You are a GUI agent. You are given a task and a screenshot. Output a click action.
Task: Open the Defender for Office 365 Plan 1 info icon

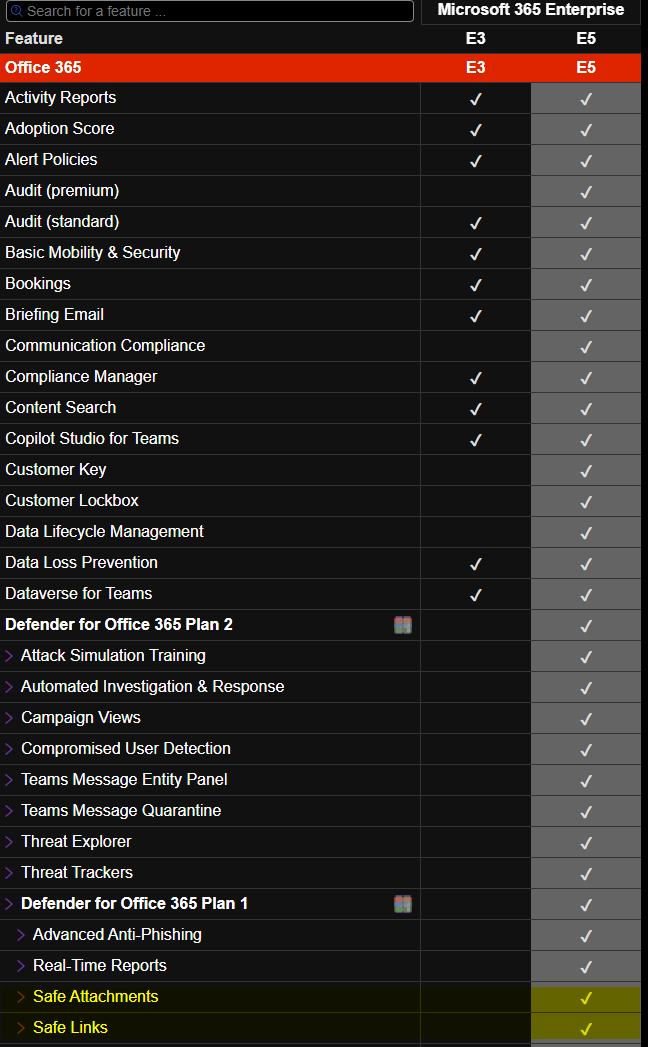(x=403, y=904)
